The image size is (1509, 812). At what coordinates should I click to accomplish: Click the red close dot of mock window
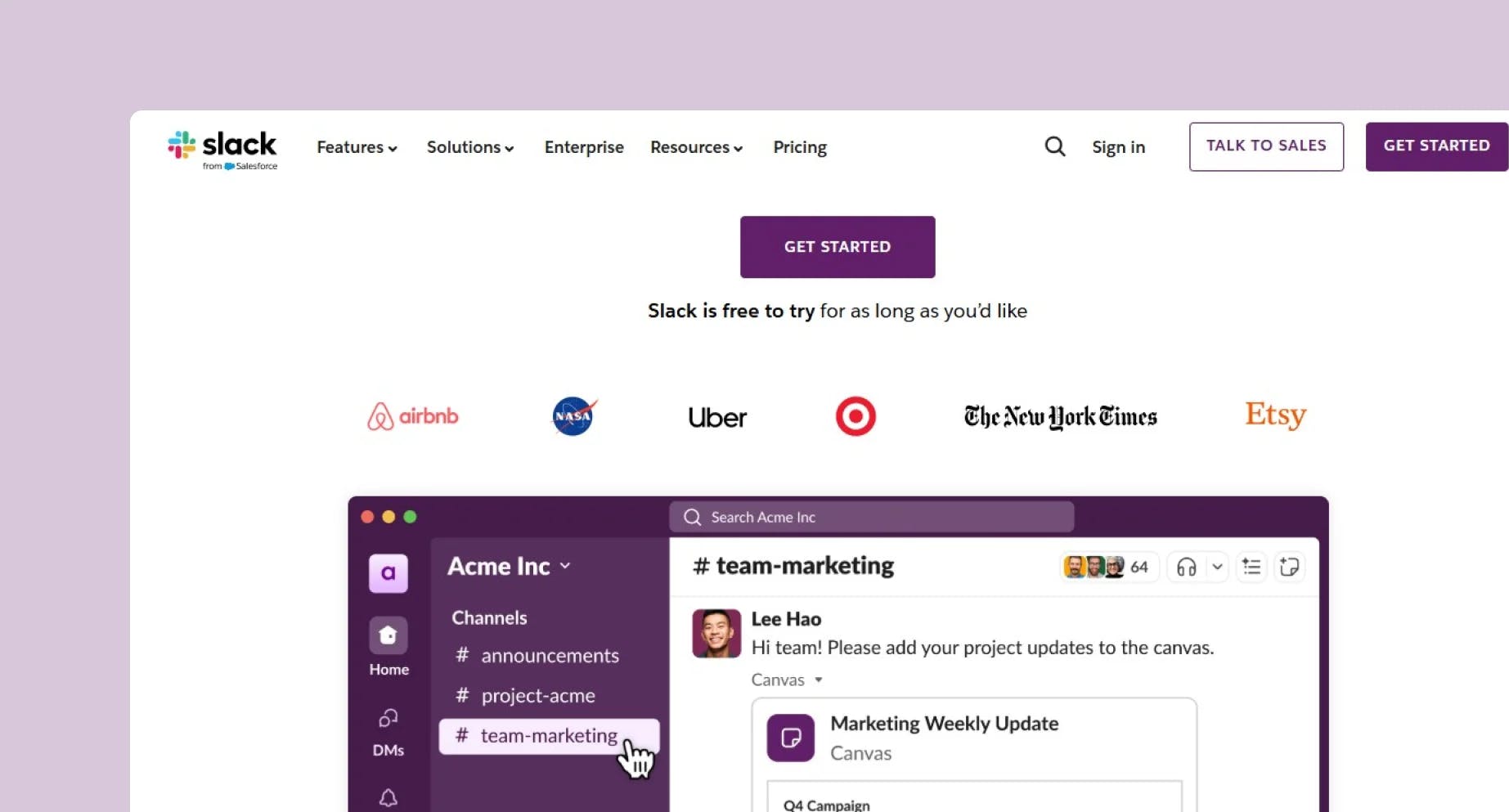click(367, 517)
